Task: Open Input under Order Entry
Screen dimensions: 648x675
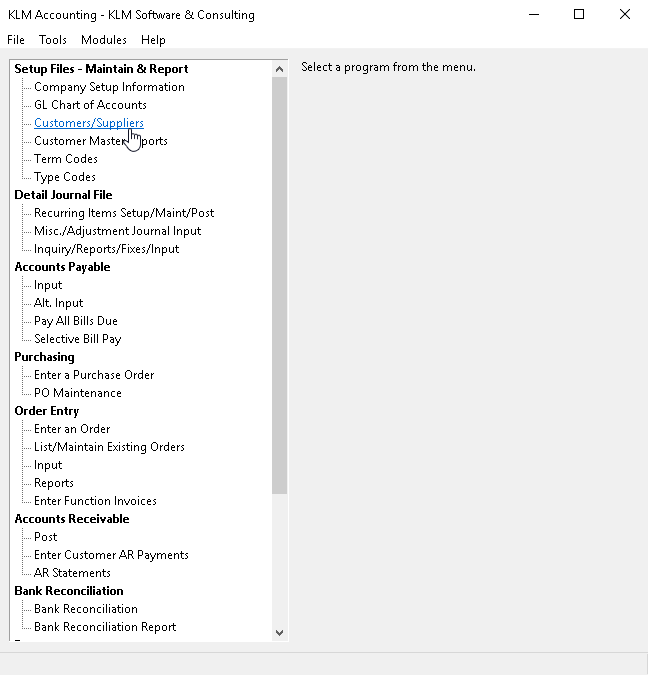Action: tap(48, 465)
